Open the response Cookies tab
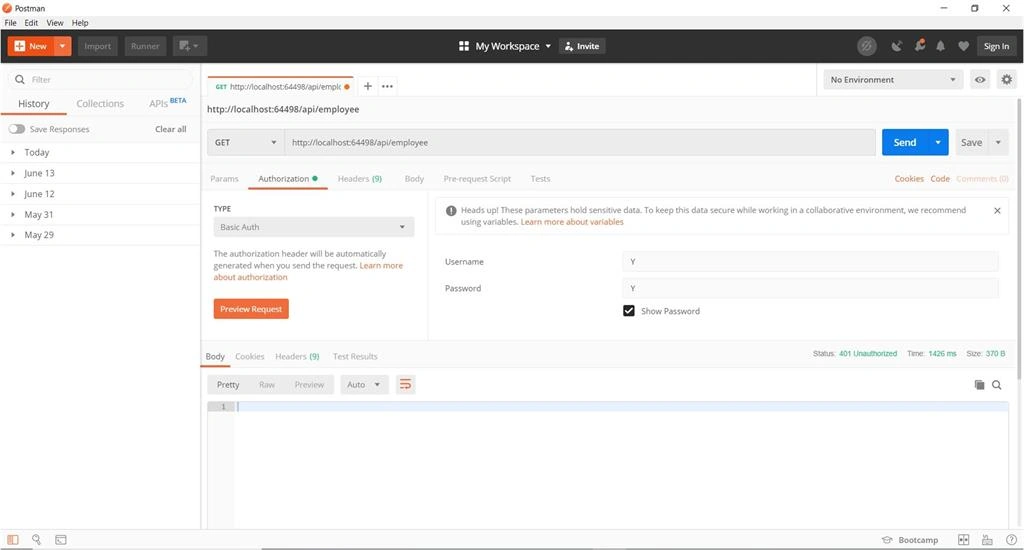The width and height of the screenshot is (1024, 550). tap(249, 357)
